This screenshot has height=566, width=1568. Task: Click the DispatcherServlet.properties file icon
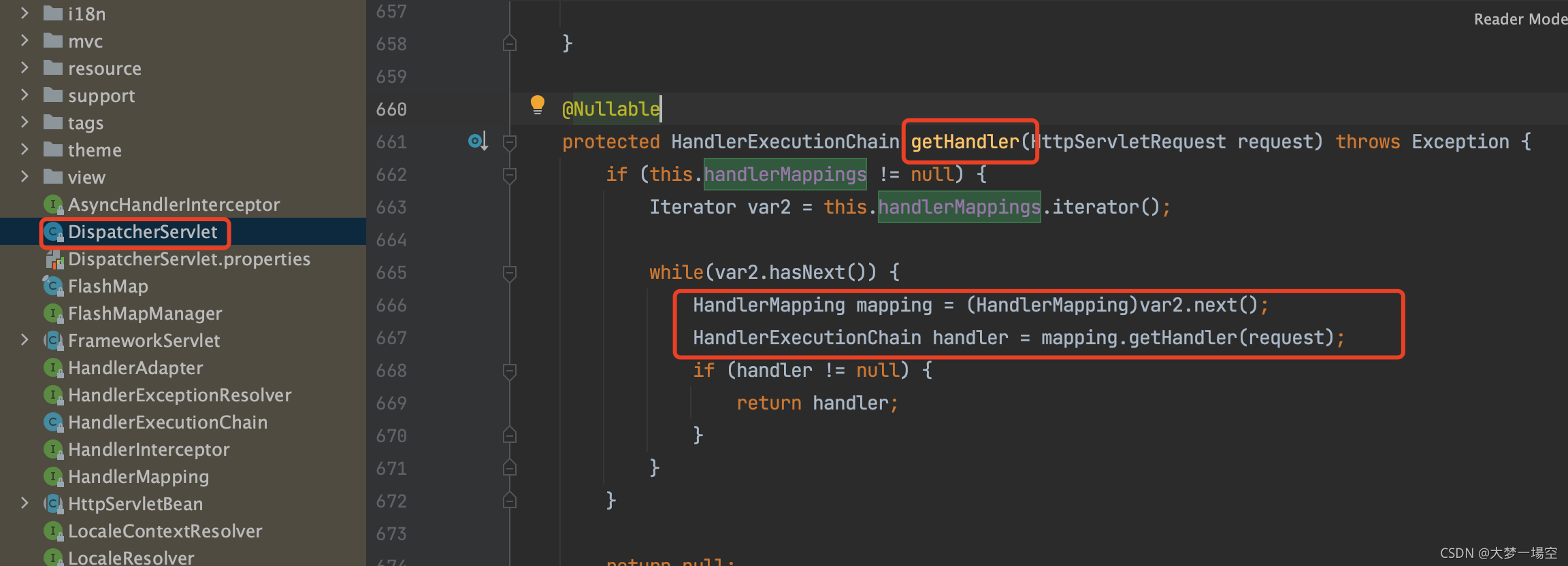point(54,259)
